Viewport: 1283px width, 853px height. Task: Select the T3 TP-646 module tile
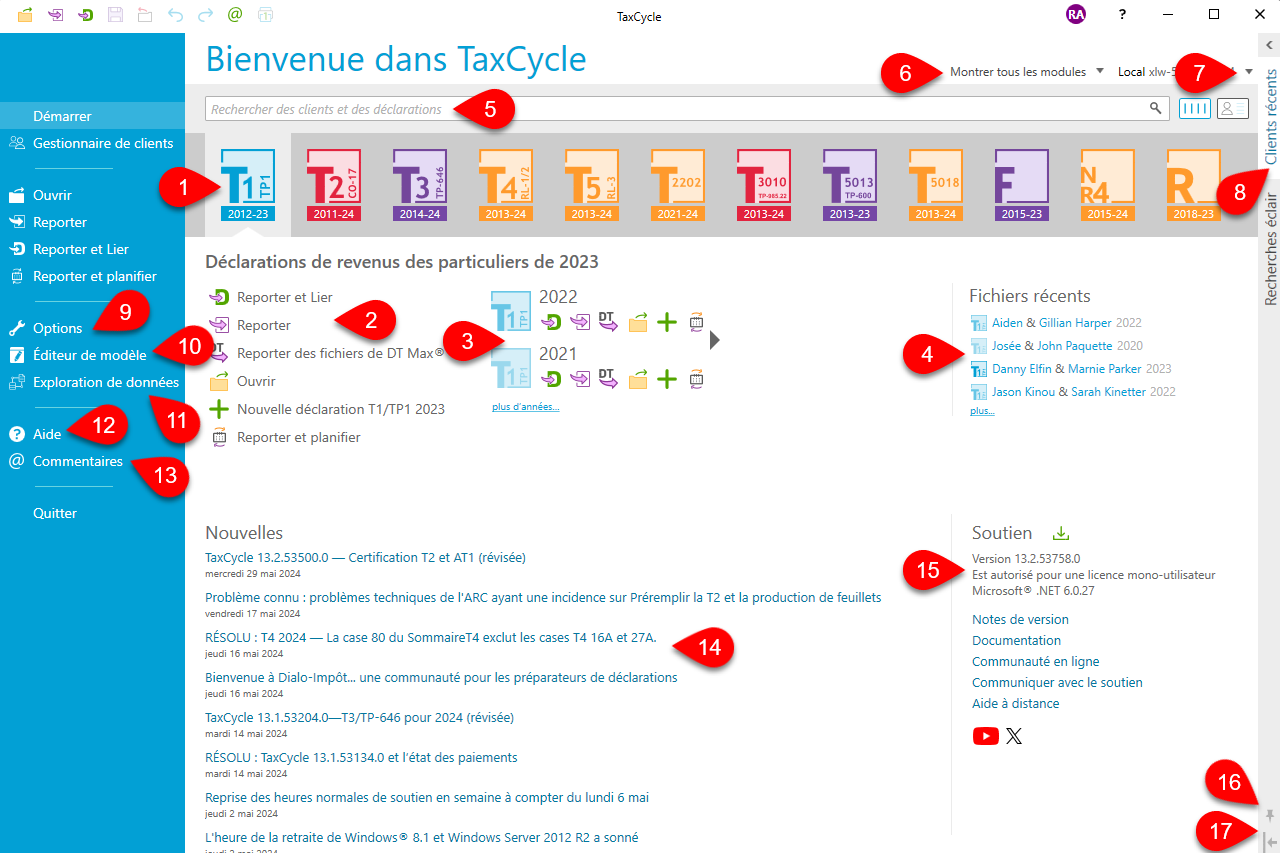click(418, 185)
